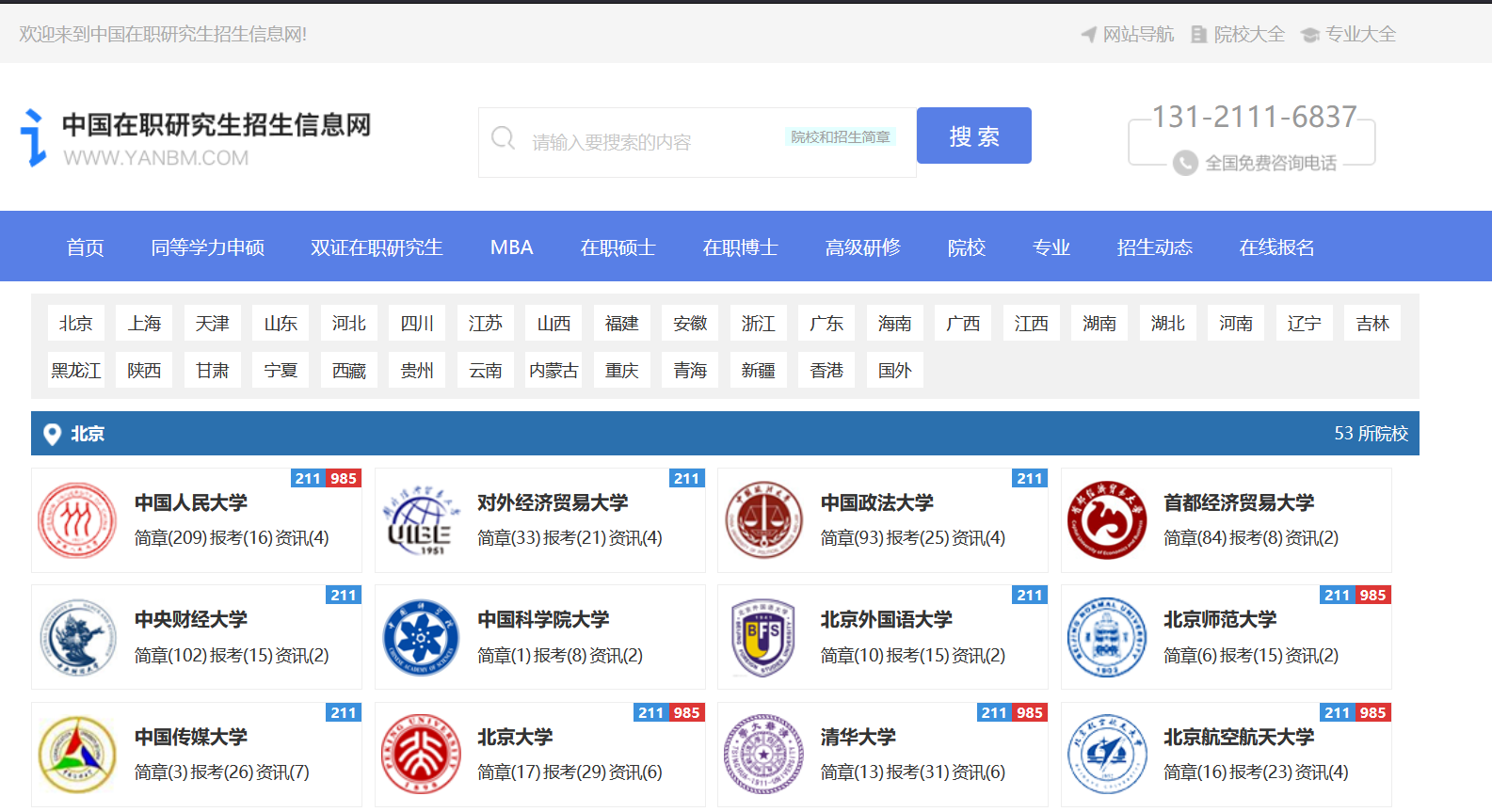Open 对外经济贸易大学 UIBE logo
The height and width of the screenshot is (812, 1492).
click(x=420, y=520)
